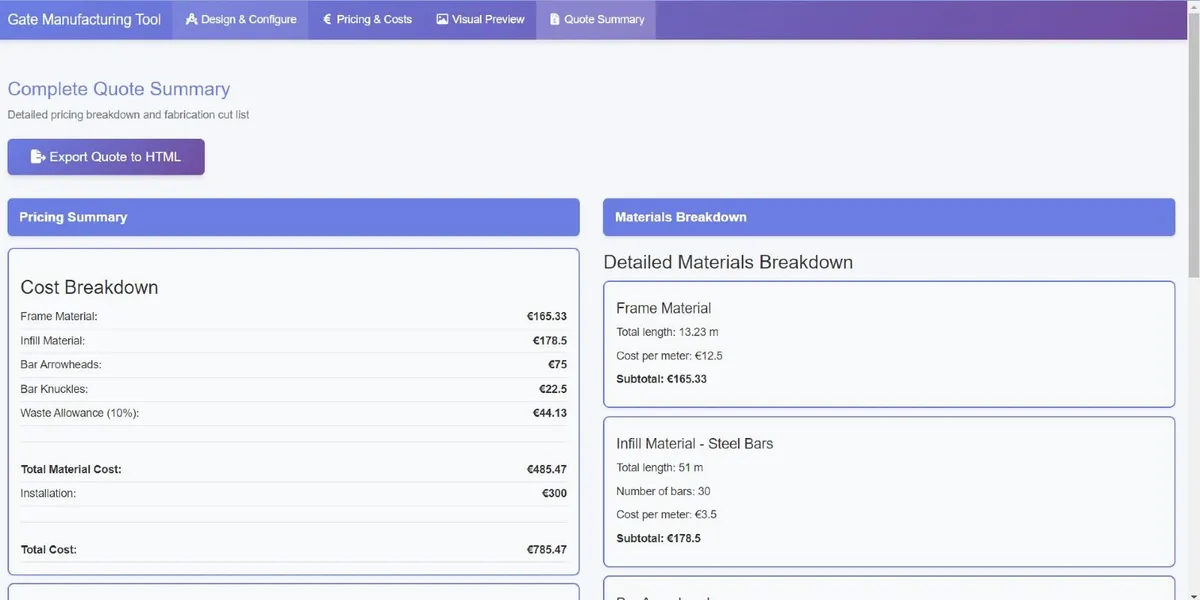Viewport: 1200px width, 600px height.
Task: Click the Detailed pricing breakdown subtitle
Action: coord(128,115)
